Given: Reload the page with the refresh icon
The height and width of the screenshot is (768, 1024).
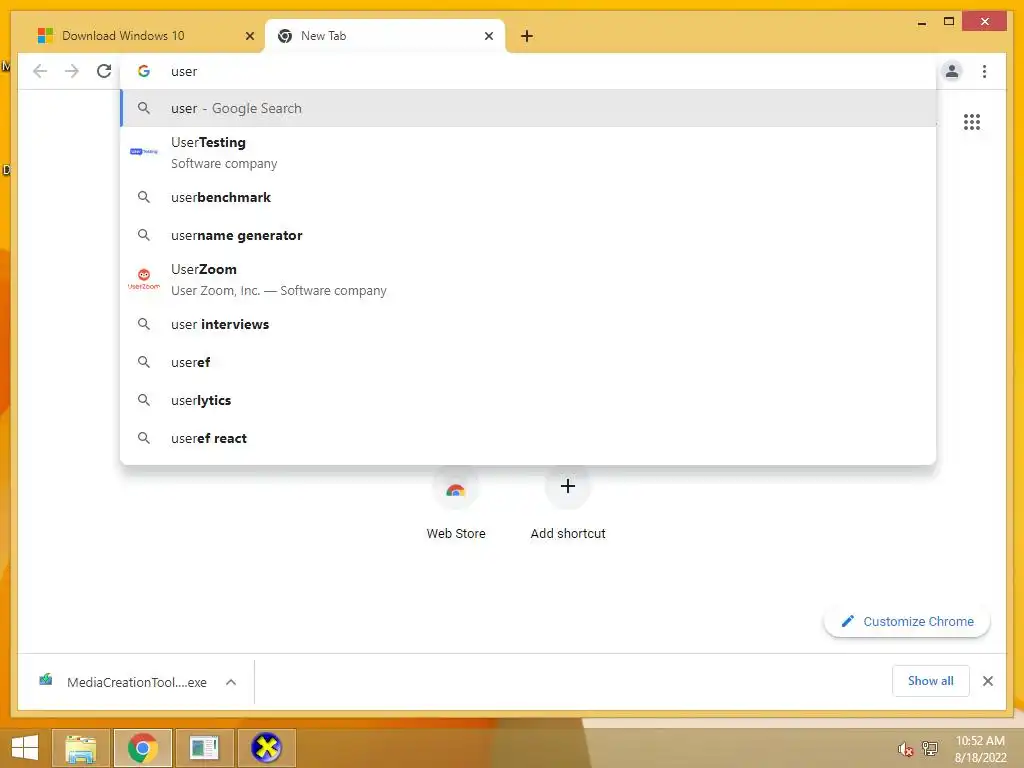Looking at the screenshot, I should pyautogui.click(x=104, y=71).
